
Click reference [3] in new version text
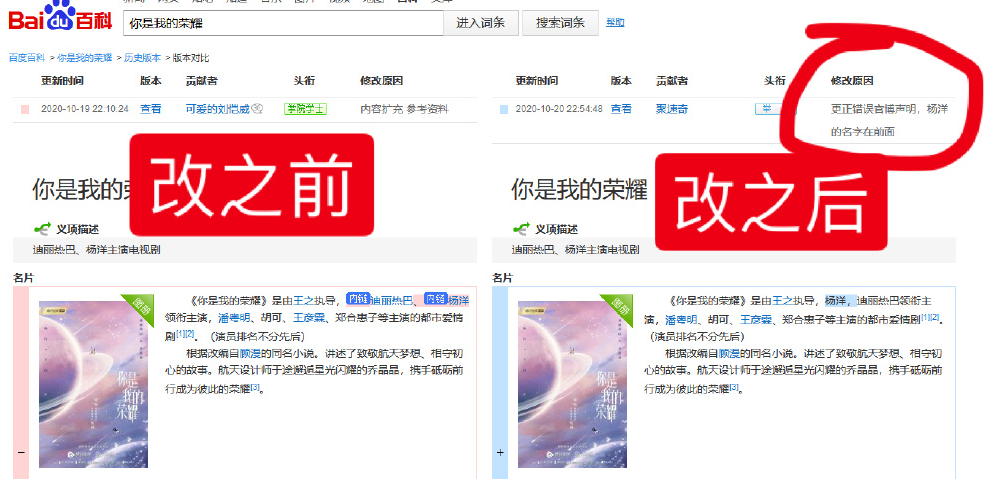pos(734,387)
